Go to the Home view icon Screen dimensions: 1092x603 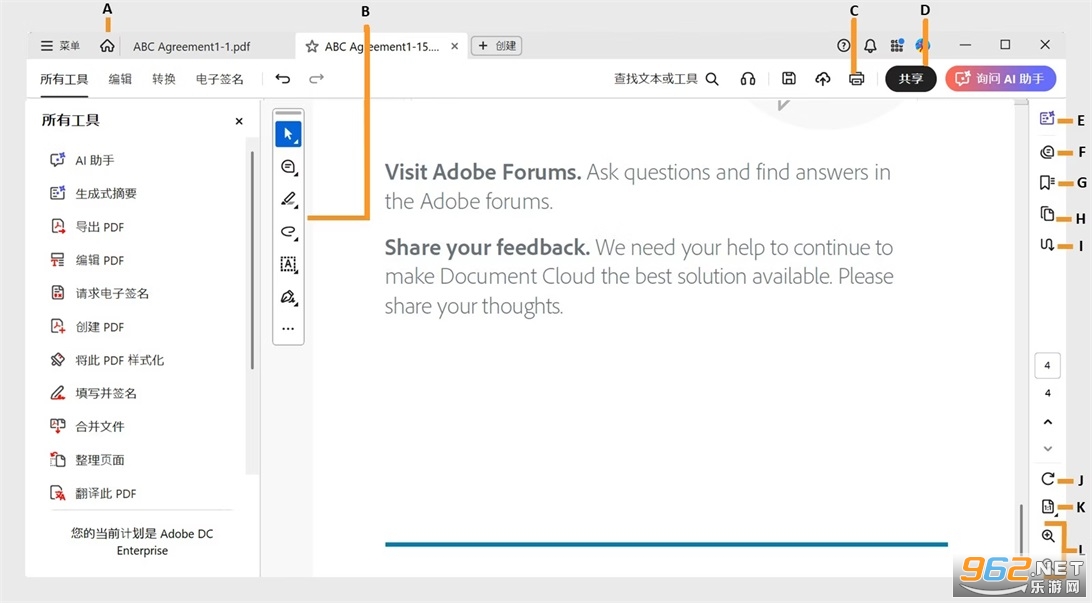(107, 46)
